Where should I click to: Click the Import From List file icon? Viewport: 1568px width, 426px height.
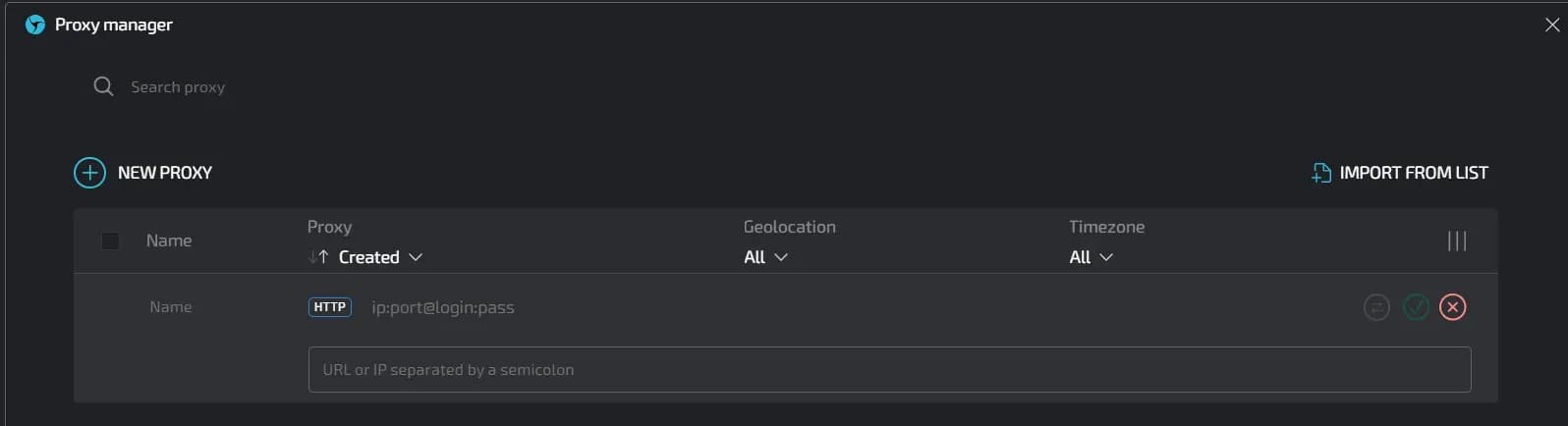tap(1321, 173)
